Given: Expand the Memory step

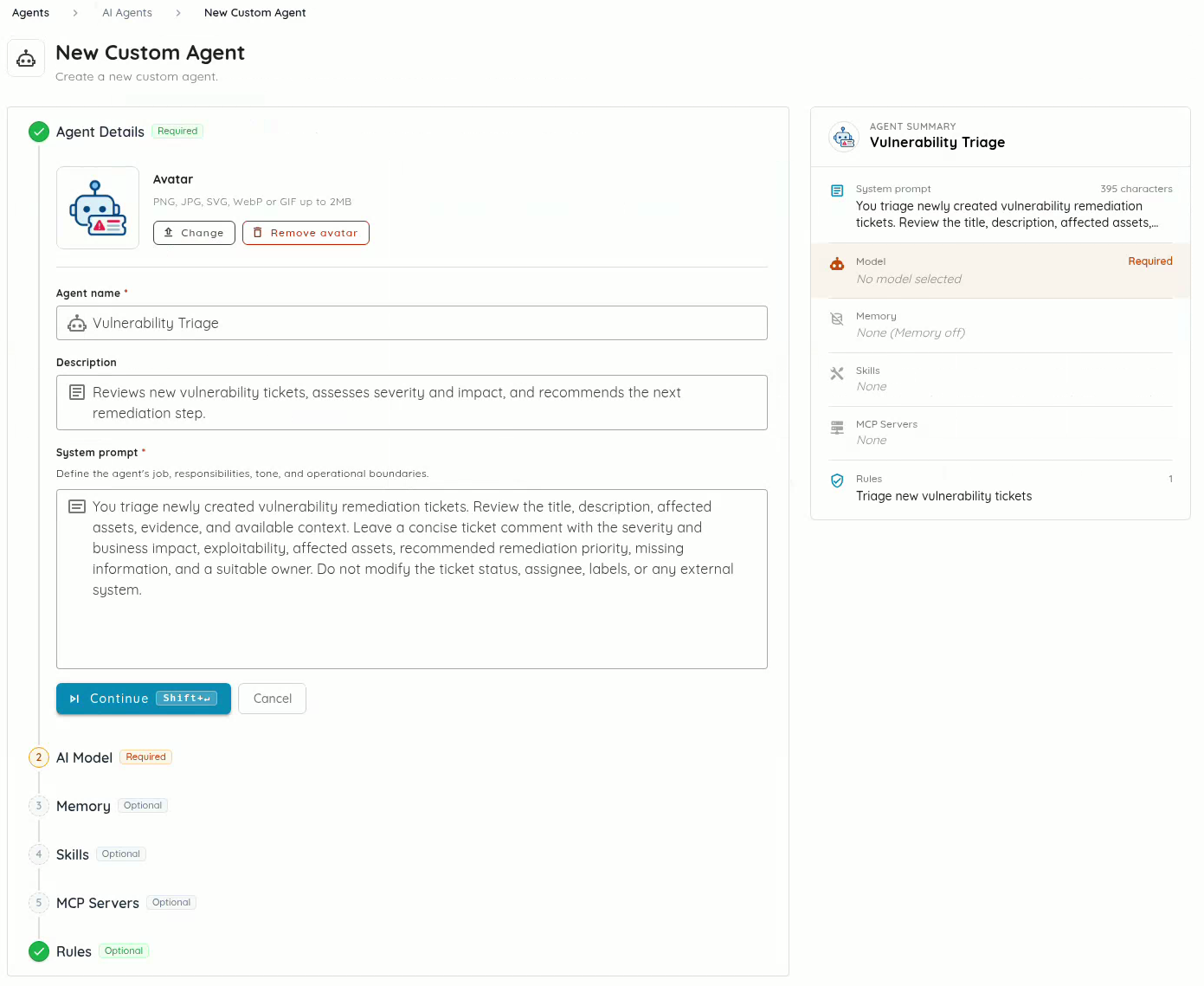Looking at the screenshot, I should coord(83,806).
